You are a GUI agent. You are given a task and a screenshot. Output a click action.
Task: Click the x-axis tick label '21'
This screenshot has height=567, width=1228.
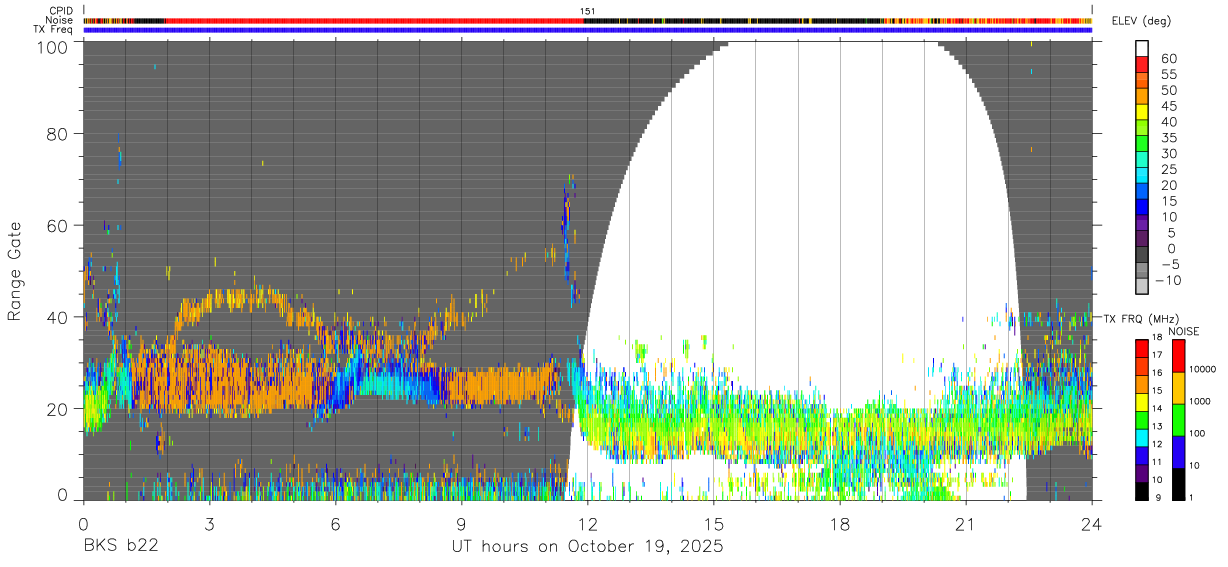[x=965, y=523]
